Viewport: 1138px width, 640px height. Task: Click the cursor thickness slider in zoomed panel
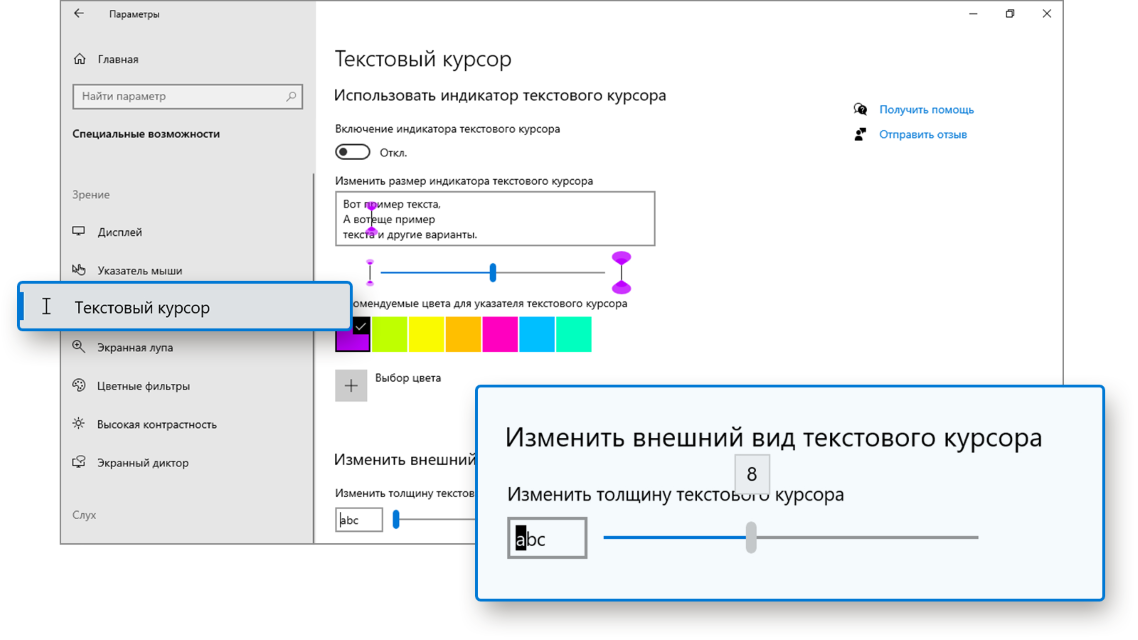pos(791,538)
